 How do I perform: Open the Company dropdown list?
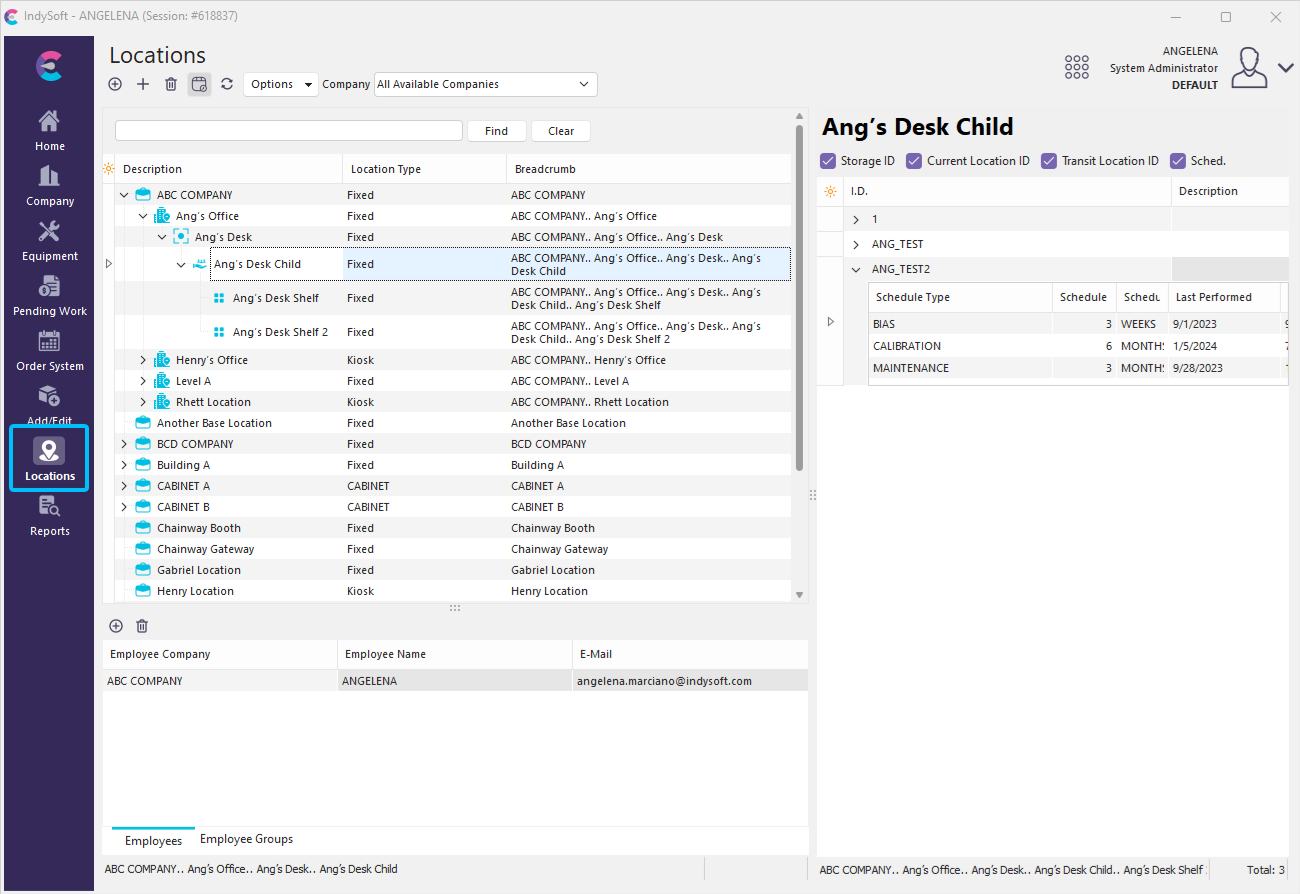point(485,85)
